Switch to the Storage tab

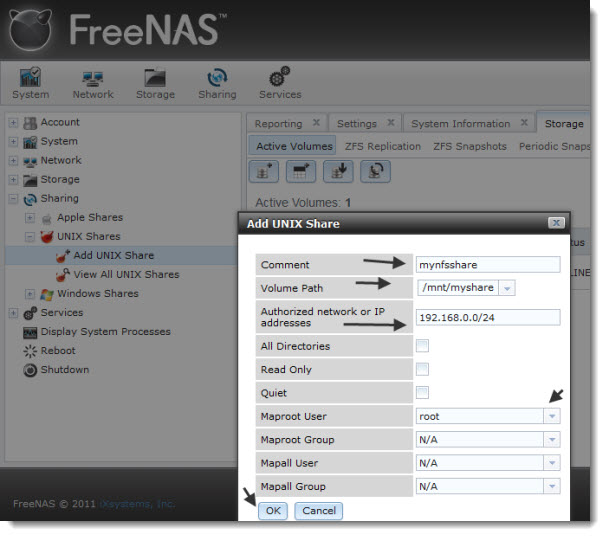[x=564, y=124]
